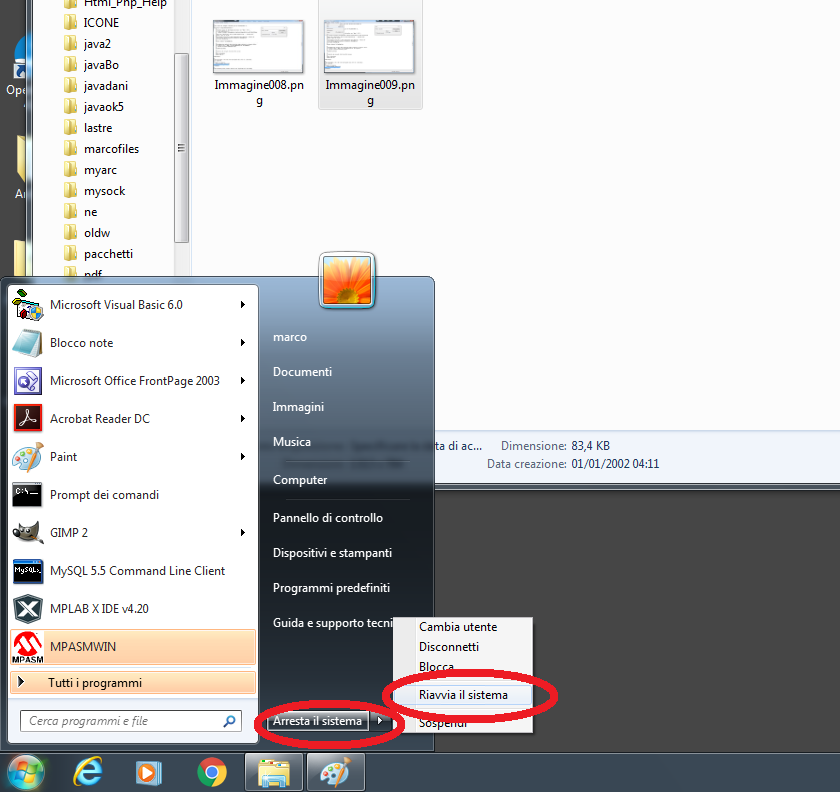The image size is (840, 792).
Task: Show Tutti i programmi list
Action: (94, 683)
